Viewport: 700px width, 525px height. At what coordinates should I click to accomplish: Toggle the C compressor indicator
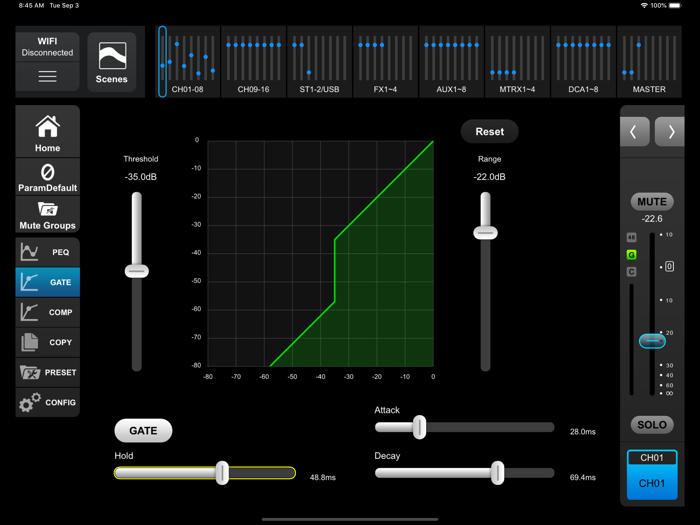pyautogui.click(x=631, y=271)
